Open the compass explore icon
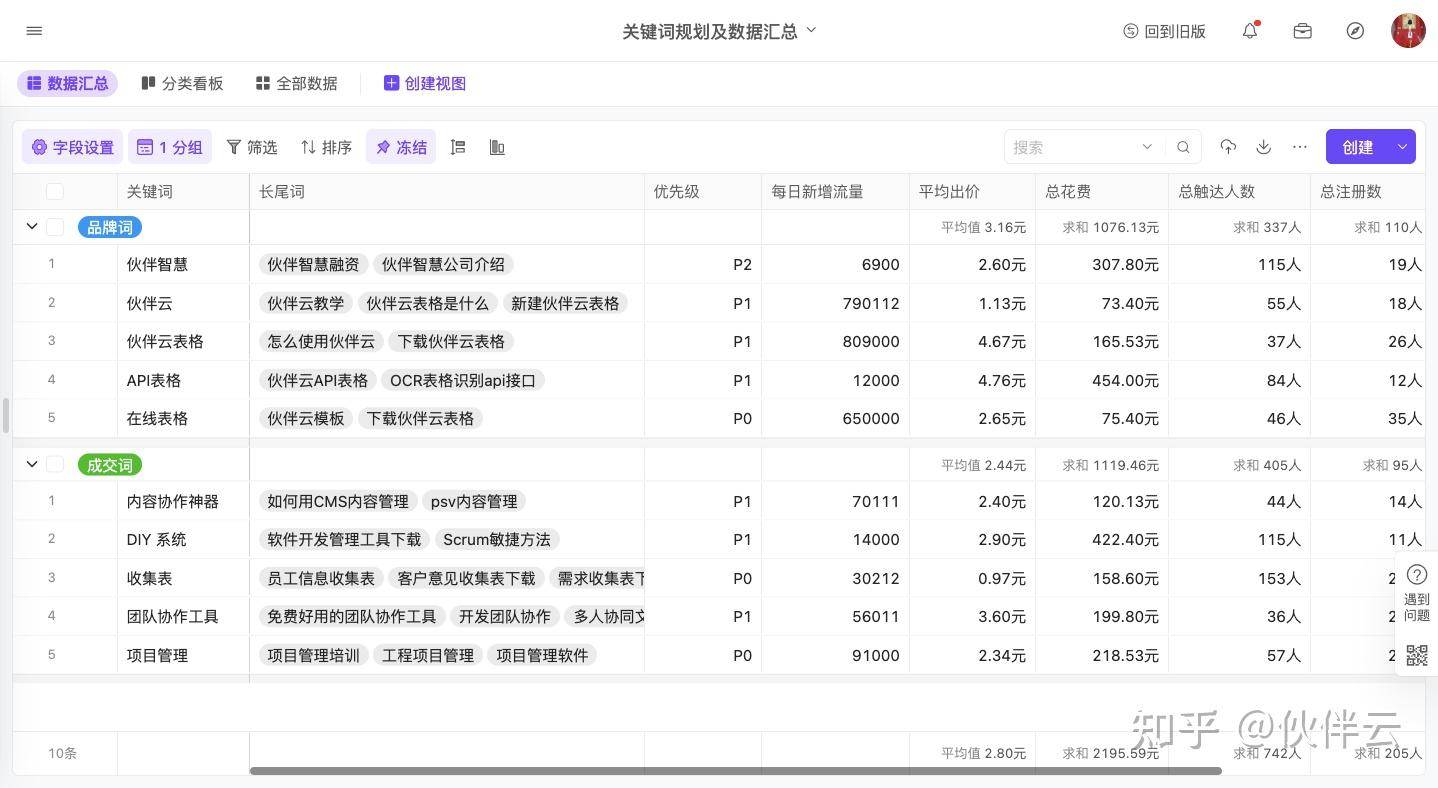 (1355, 31)
